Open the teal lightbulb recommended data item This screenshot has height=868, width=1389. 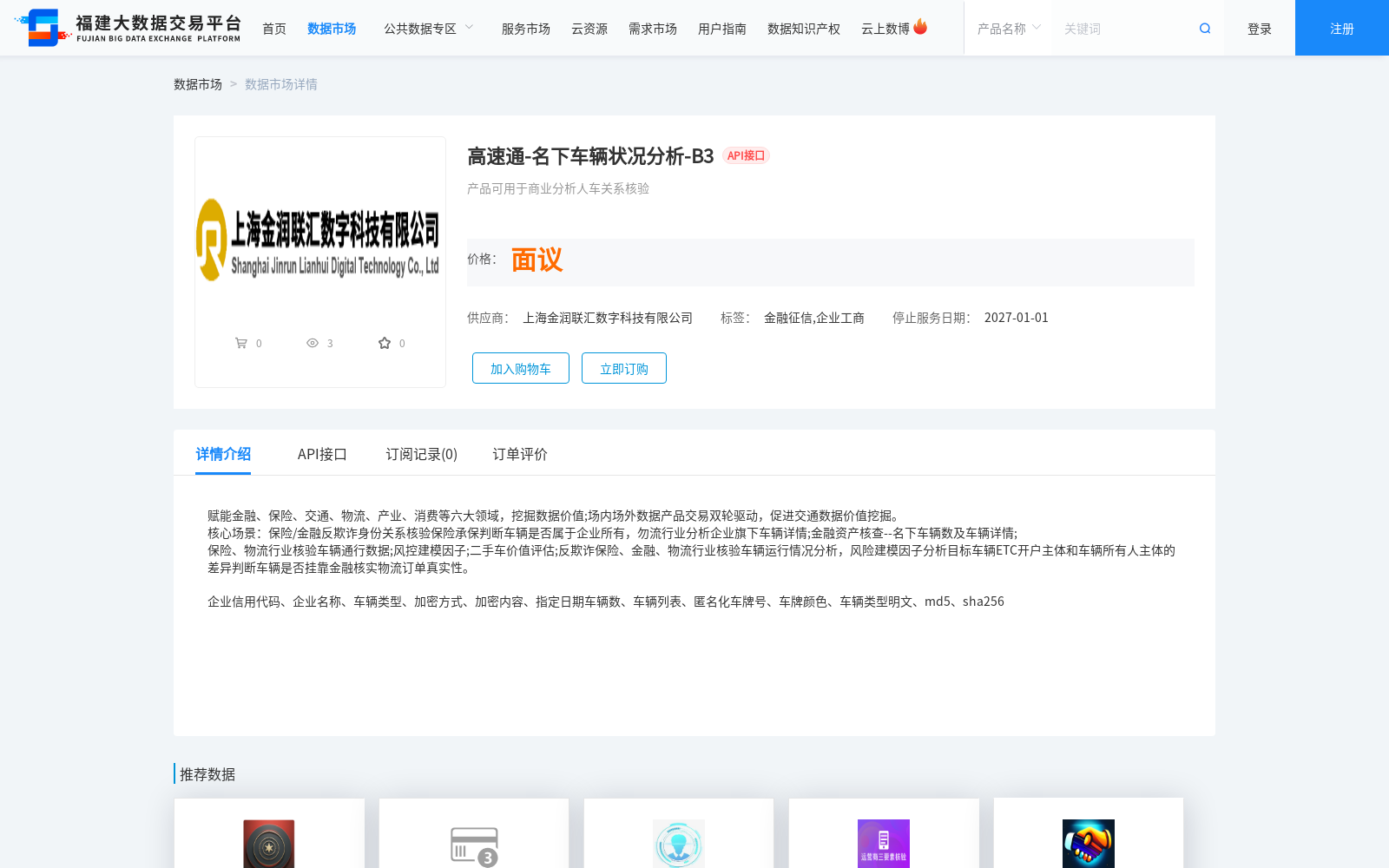[x=679, y=843]
